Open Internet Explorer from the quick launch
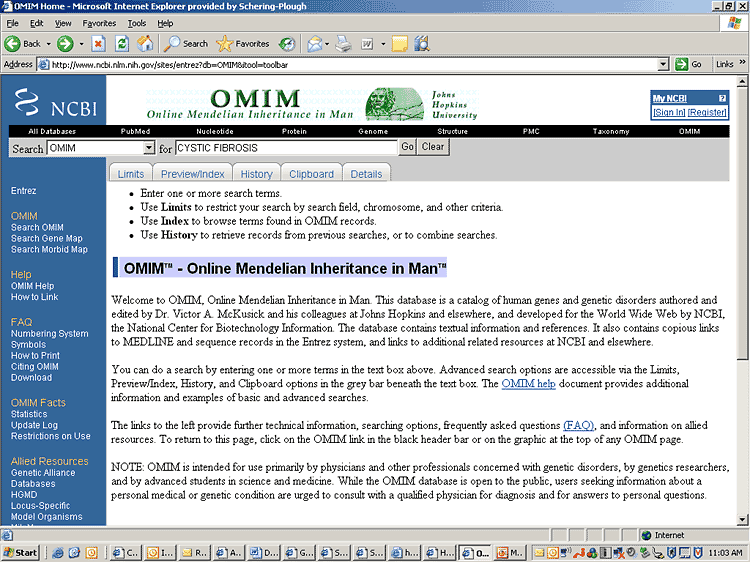 tap(58, 553)
